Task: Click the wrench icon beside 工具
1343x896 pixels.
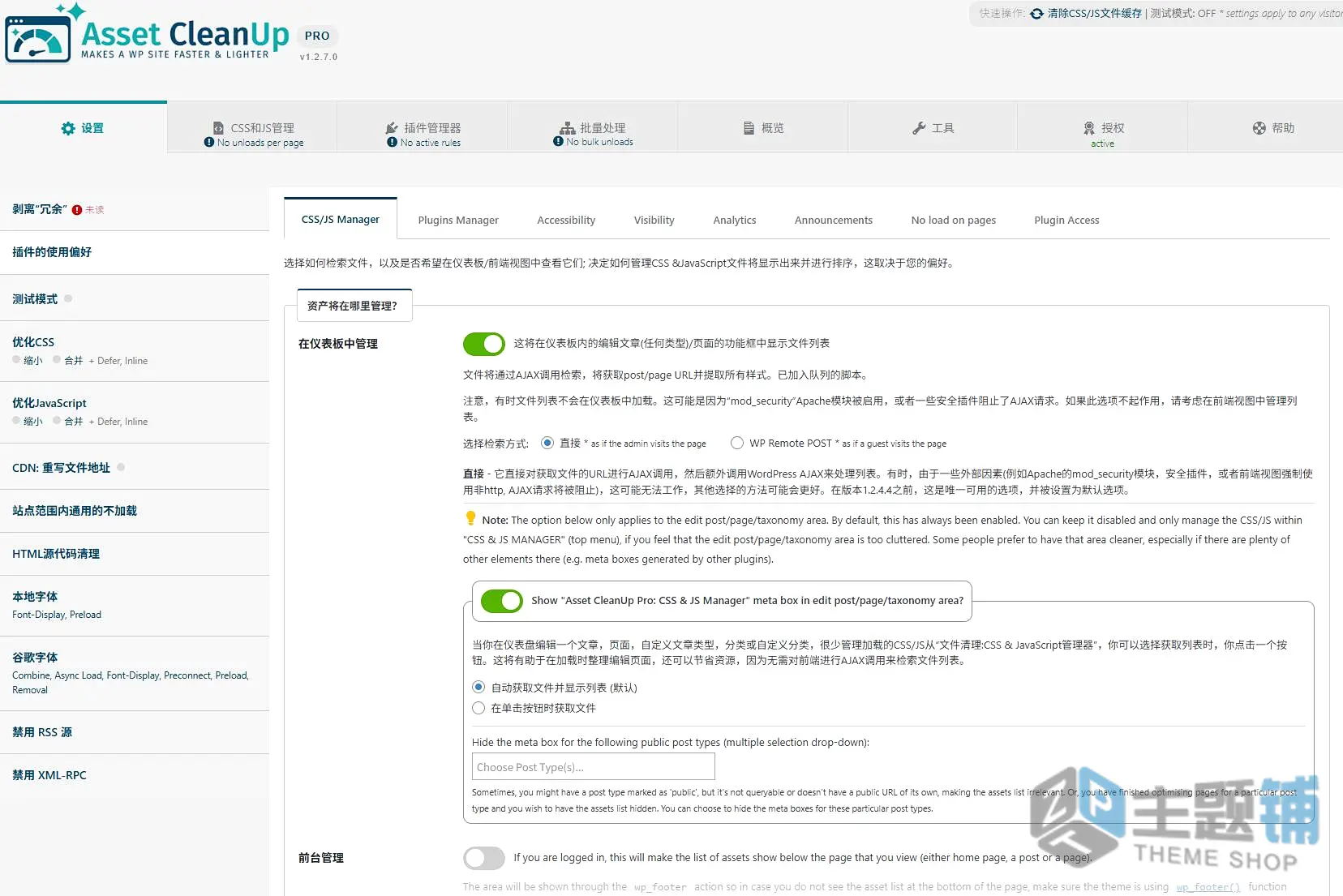Action: 919,128
